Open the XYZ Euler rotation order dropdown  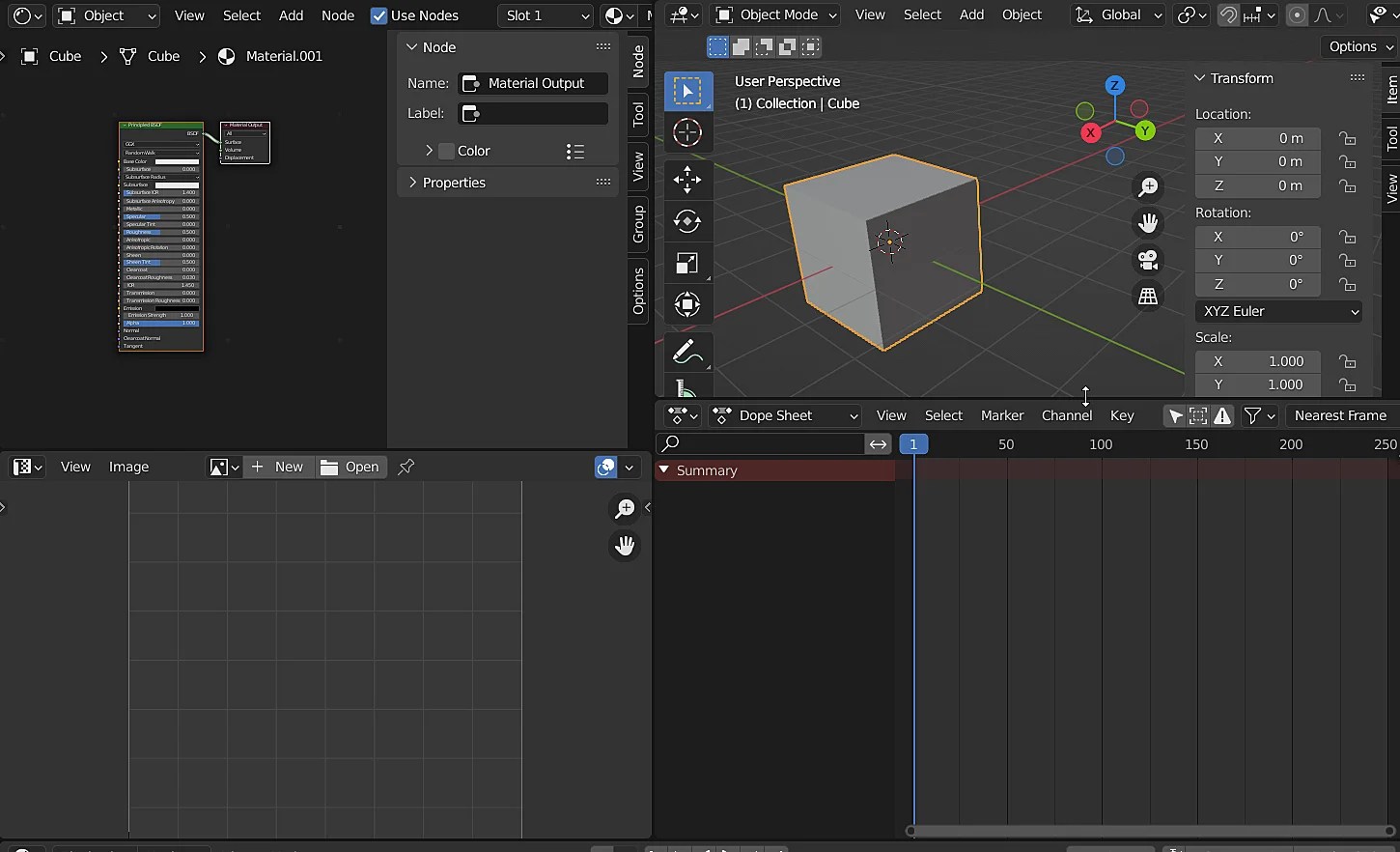coord(1279,311)
